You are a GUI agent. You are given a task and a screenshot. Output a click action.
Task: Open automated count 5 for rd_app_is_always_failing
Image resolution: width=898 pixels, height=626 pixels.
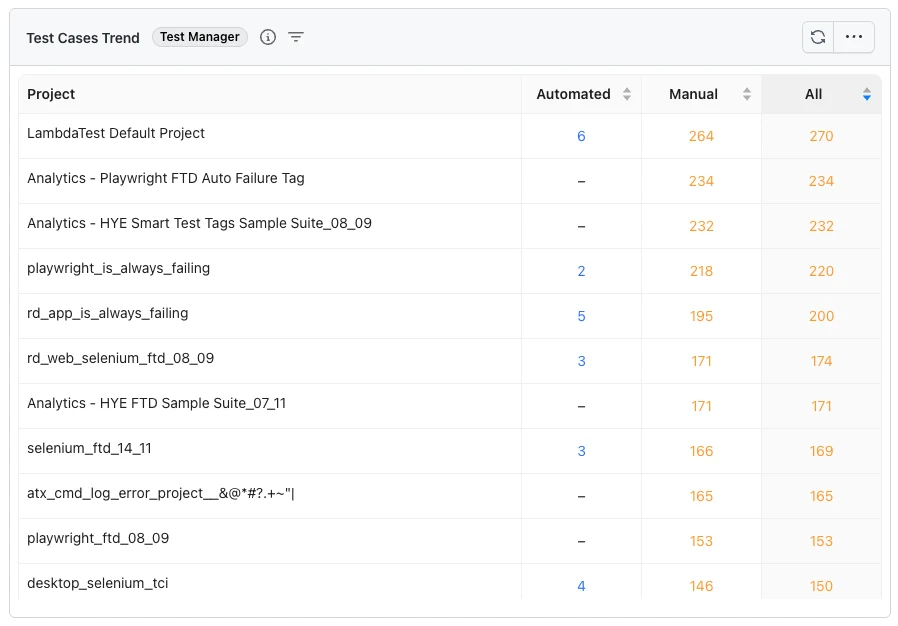[581, 316]
